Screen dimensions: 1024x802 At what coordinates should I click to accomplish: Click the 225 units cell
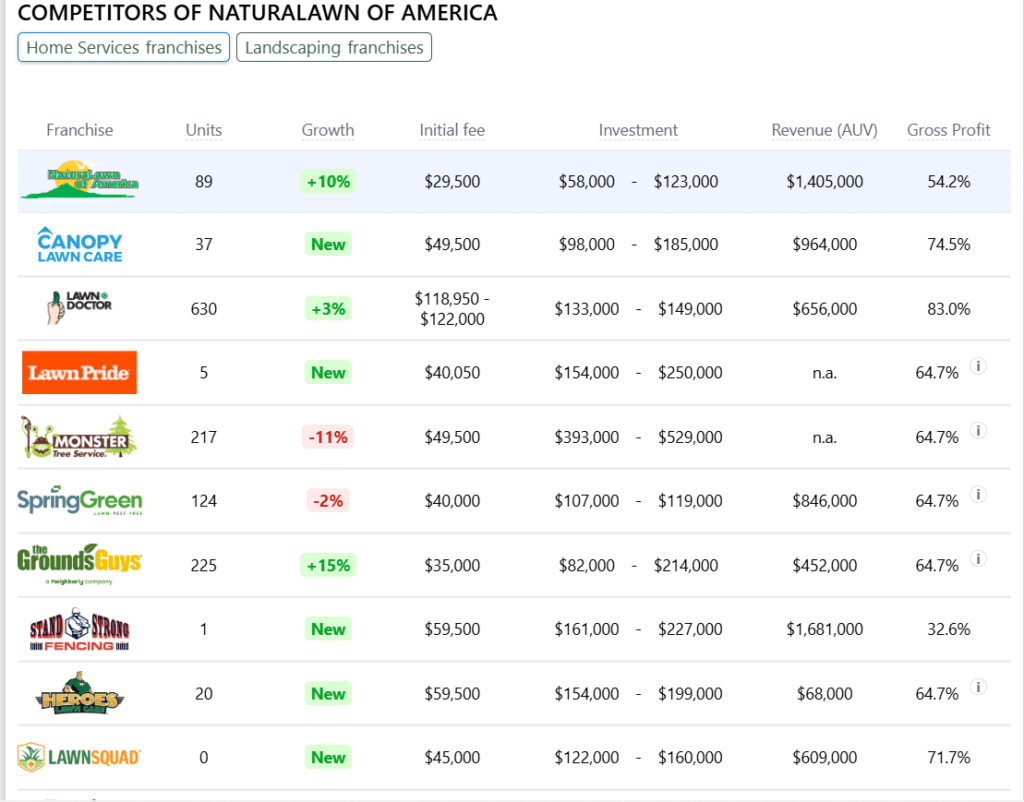pyautogui.click(x=204, y=565)
